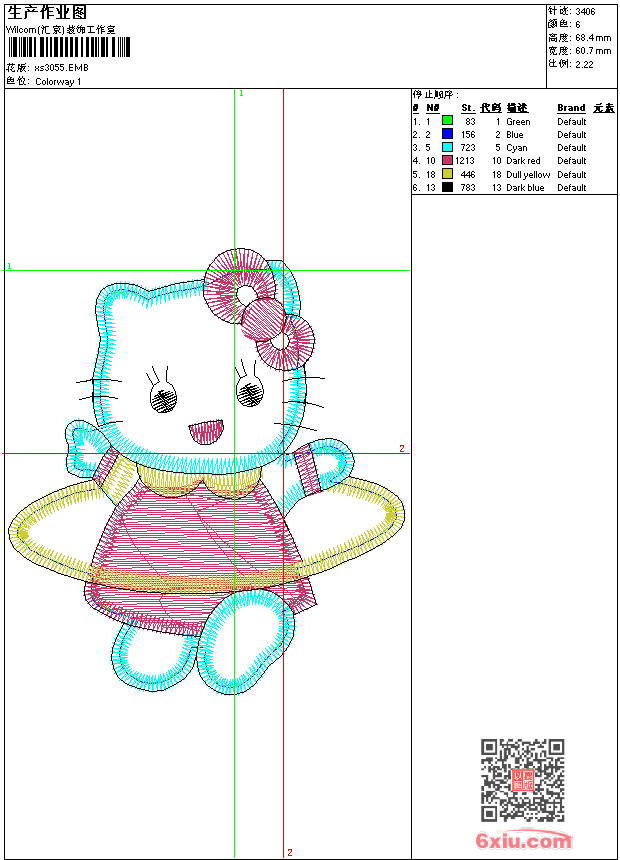Select the file name xs3055.EMB
Screen dimensions: 620x860
click(61, 68)
